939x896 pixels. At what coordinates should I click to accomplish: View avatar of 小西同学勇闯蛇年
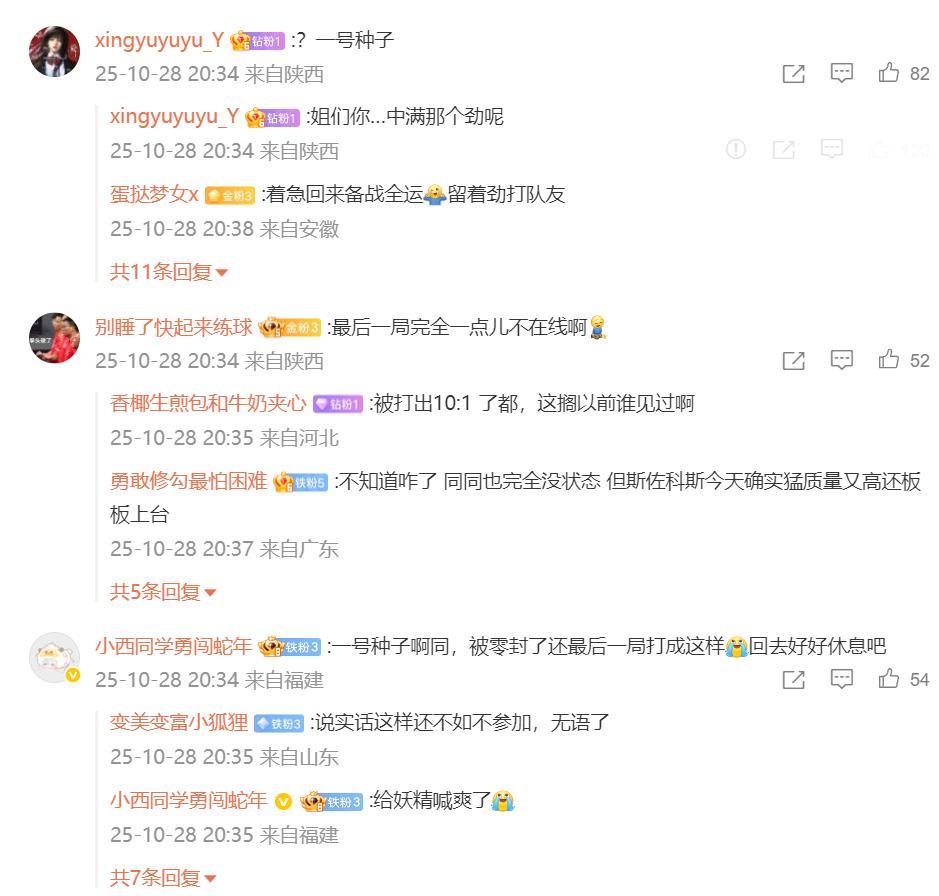(54, 658)
